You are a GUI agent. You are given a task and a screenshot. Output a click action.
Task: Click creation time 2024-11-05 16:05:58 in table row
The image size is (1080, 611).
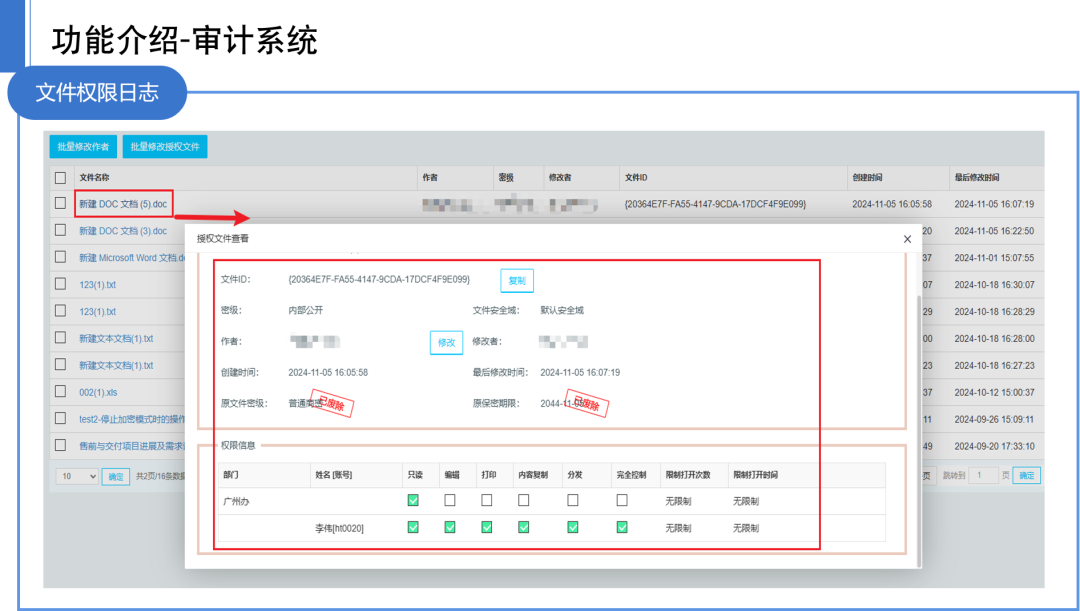[x=892, y=204]
